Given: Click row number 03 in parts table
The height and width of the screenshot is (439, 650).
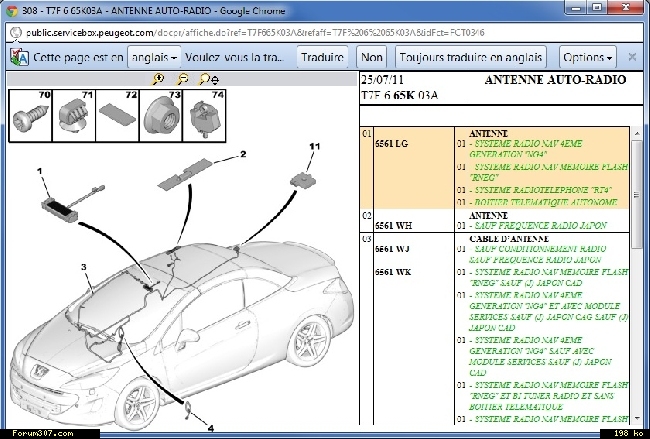Looking at the screenshot, I should [x=366, y=239].
